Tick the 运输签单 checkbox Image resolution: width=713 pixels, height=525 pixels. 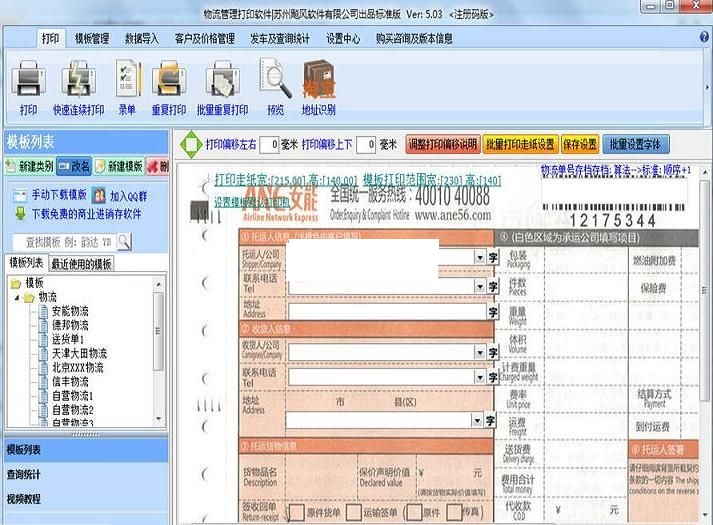pos(353,512)
